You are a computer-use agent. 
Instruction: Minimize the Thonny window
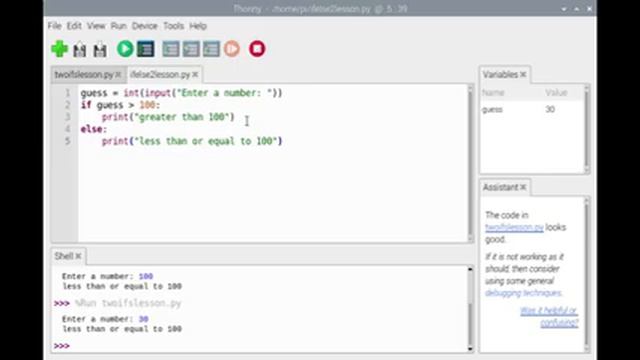tap(564, 9)
